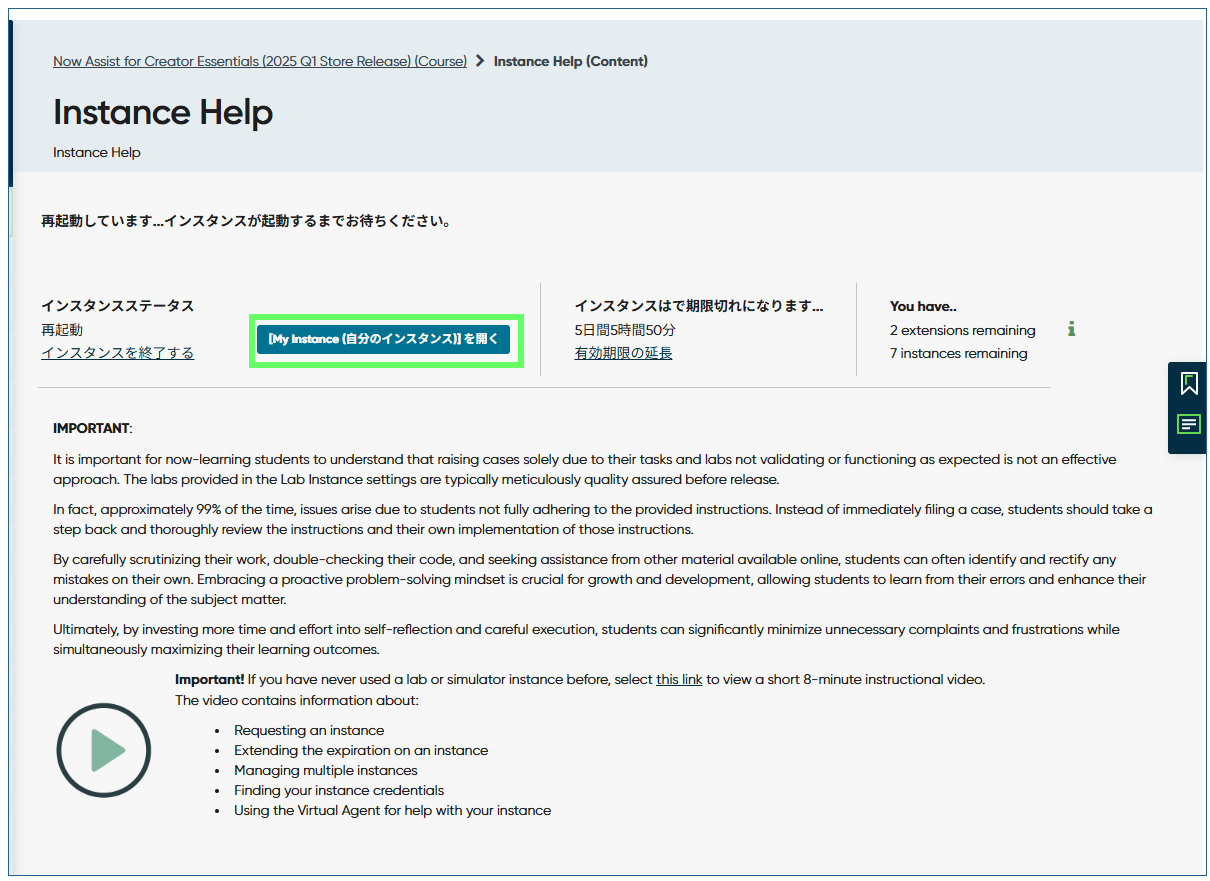The height and width of the screenshot is (881, 1210).
Task: Open My Instance (自分のインスタンス) button
Action: click(384, 339)
